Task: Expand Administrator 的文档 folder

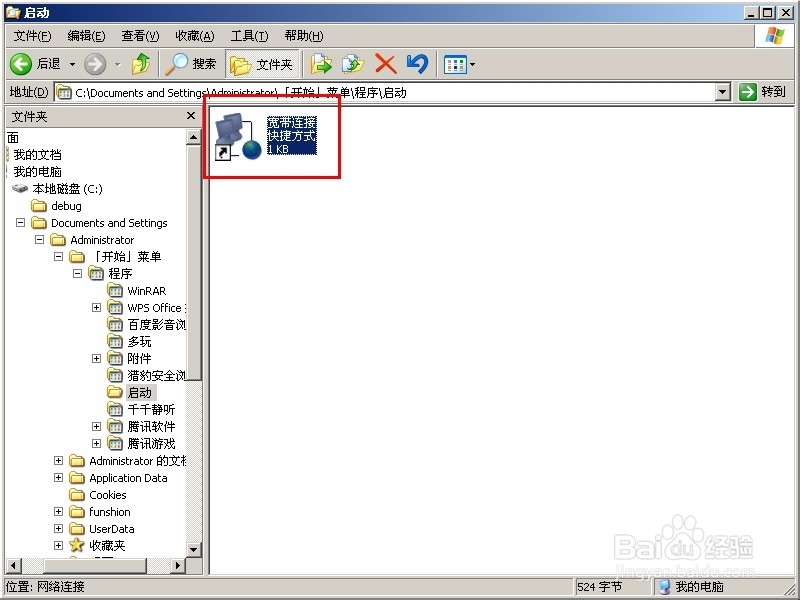Action: (x=59, y=461)
